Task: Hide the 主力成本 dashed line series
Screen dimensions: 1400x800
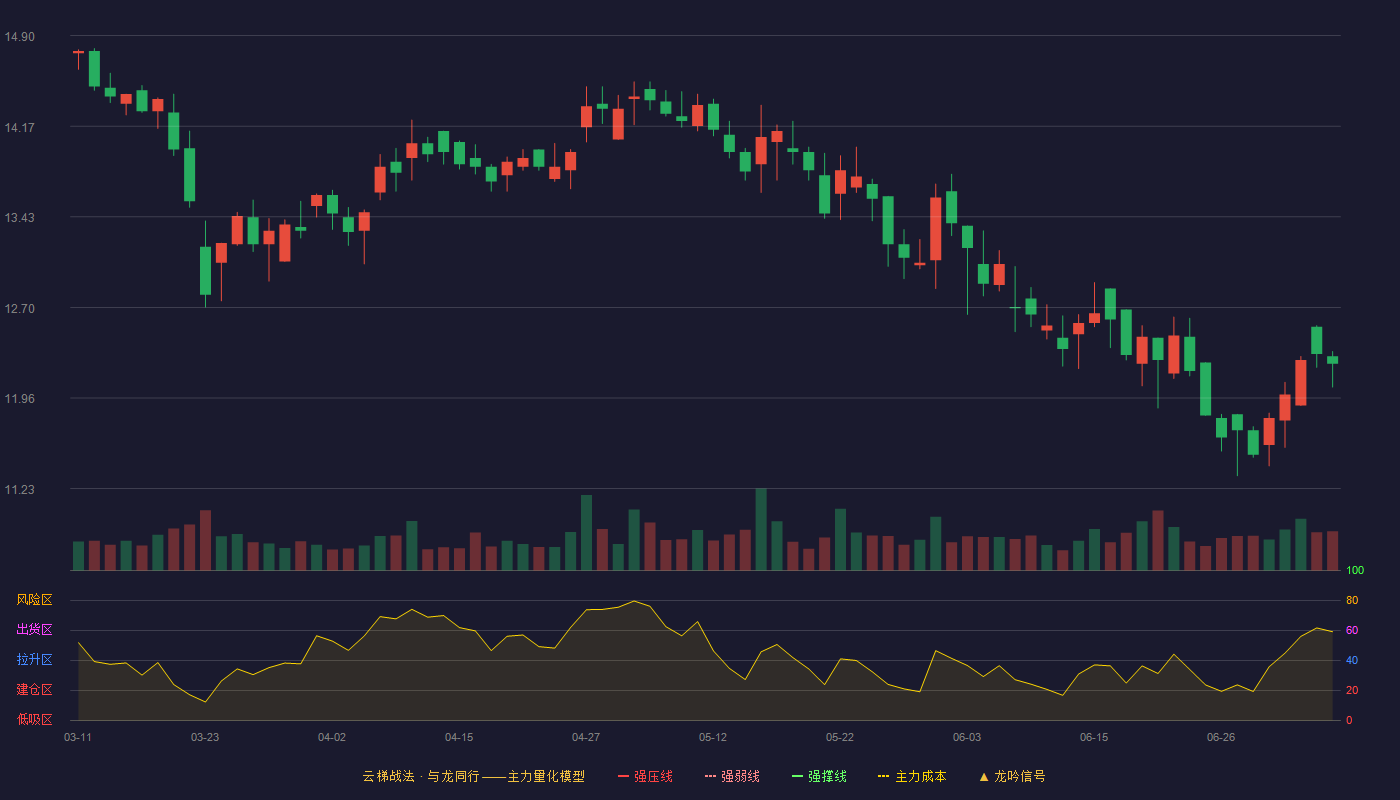Action: [x=912, y=776]
